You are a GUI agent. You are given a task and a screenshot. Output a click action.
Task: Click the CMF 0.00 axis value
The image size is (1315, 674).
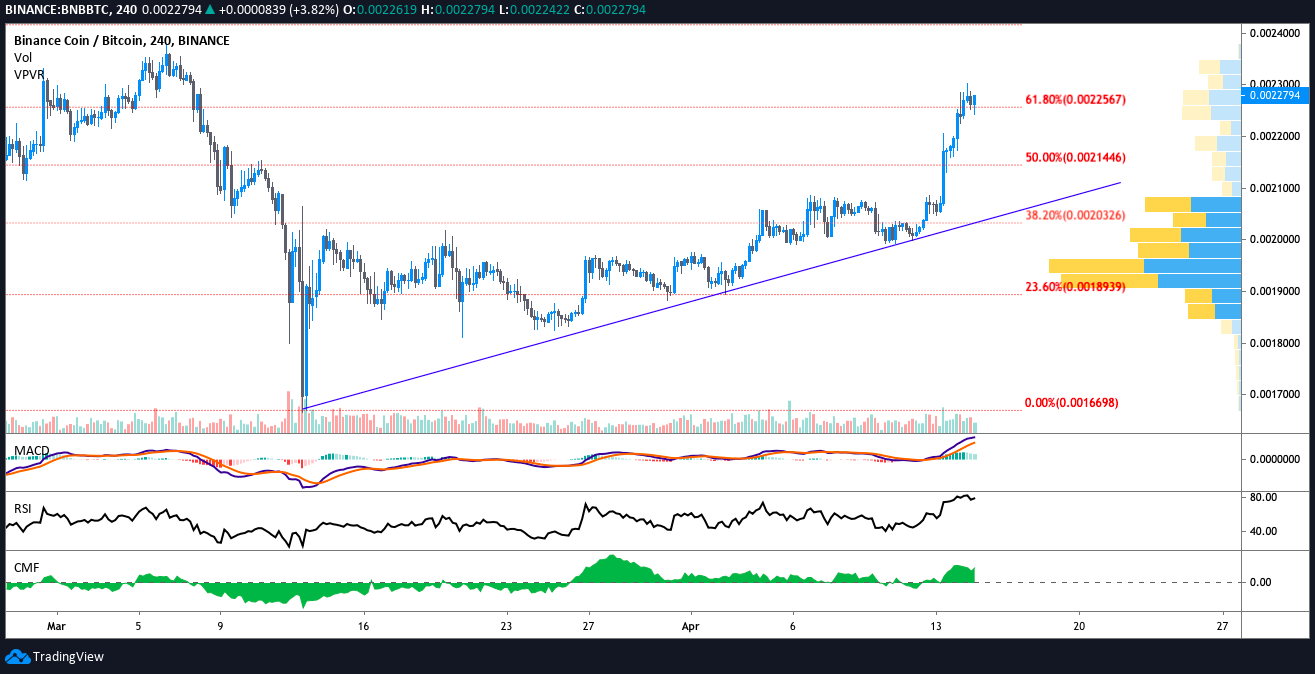tap(1259, 582)
